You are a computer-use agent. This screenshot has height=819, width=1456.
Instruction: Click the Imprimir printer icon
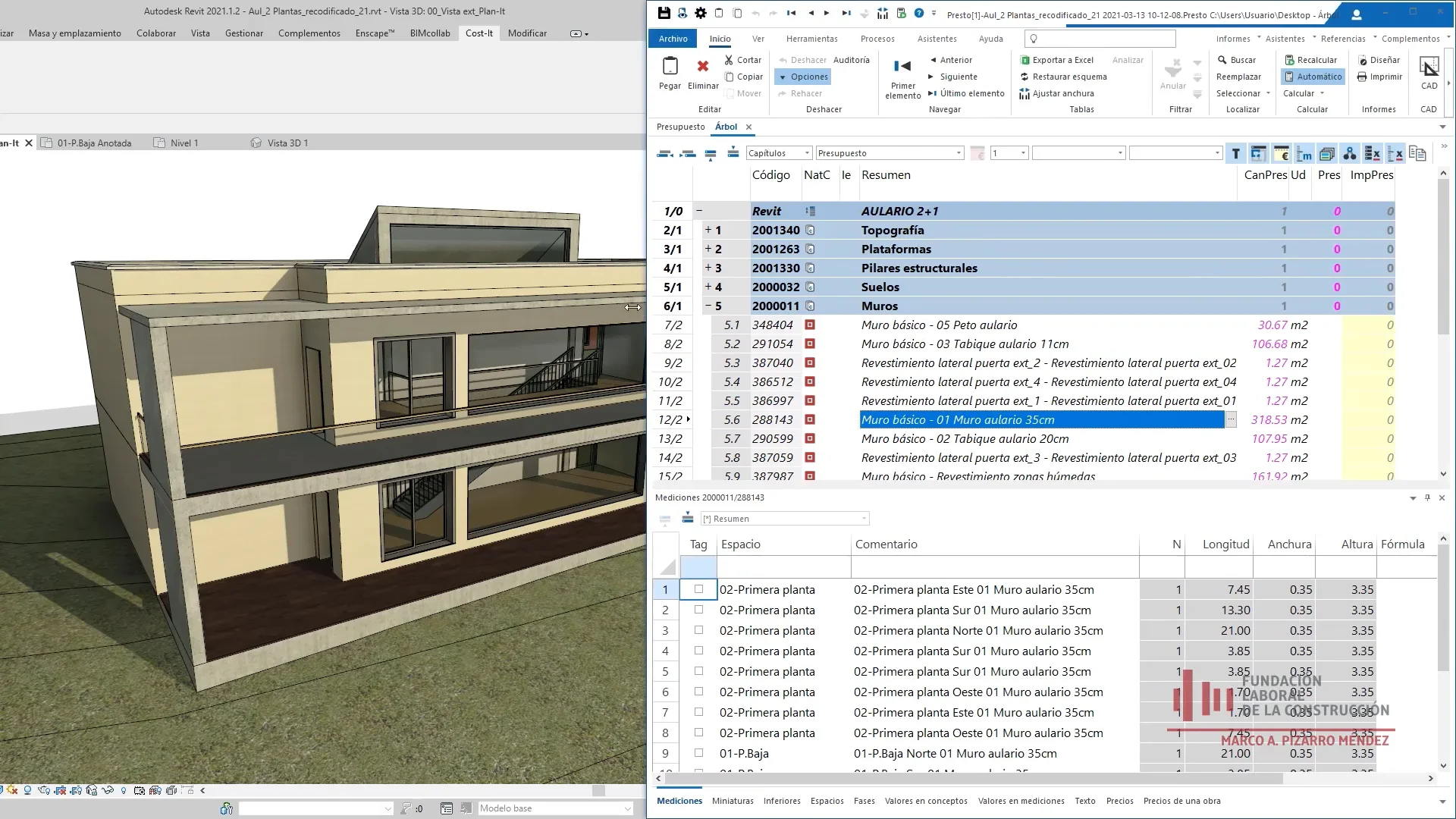coord(1362,77)
